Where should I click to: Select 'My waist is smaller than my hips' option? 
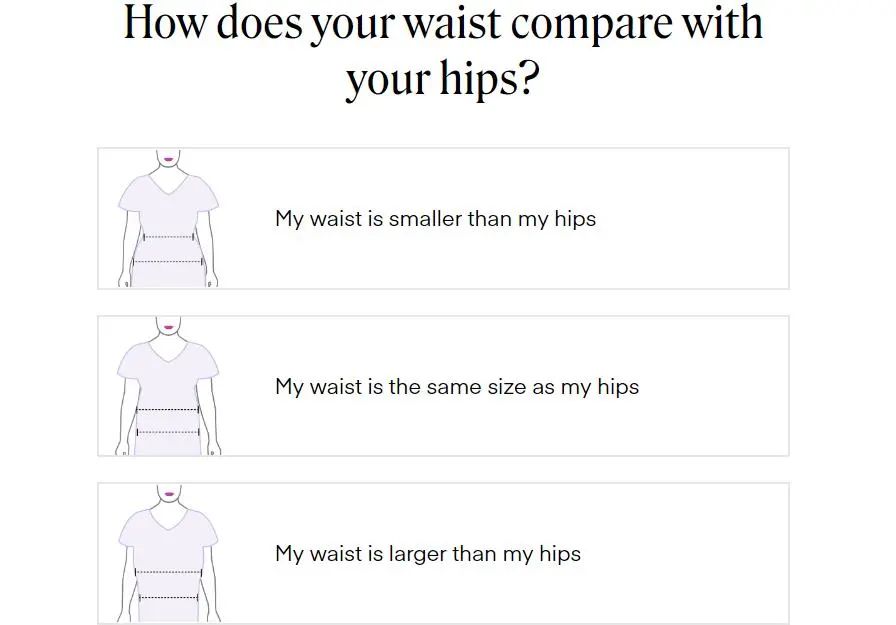point(443,218)
